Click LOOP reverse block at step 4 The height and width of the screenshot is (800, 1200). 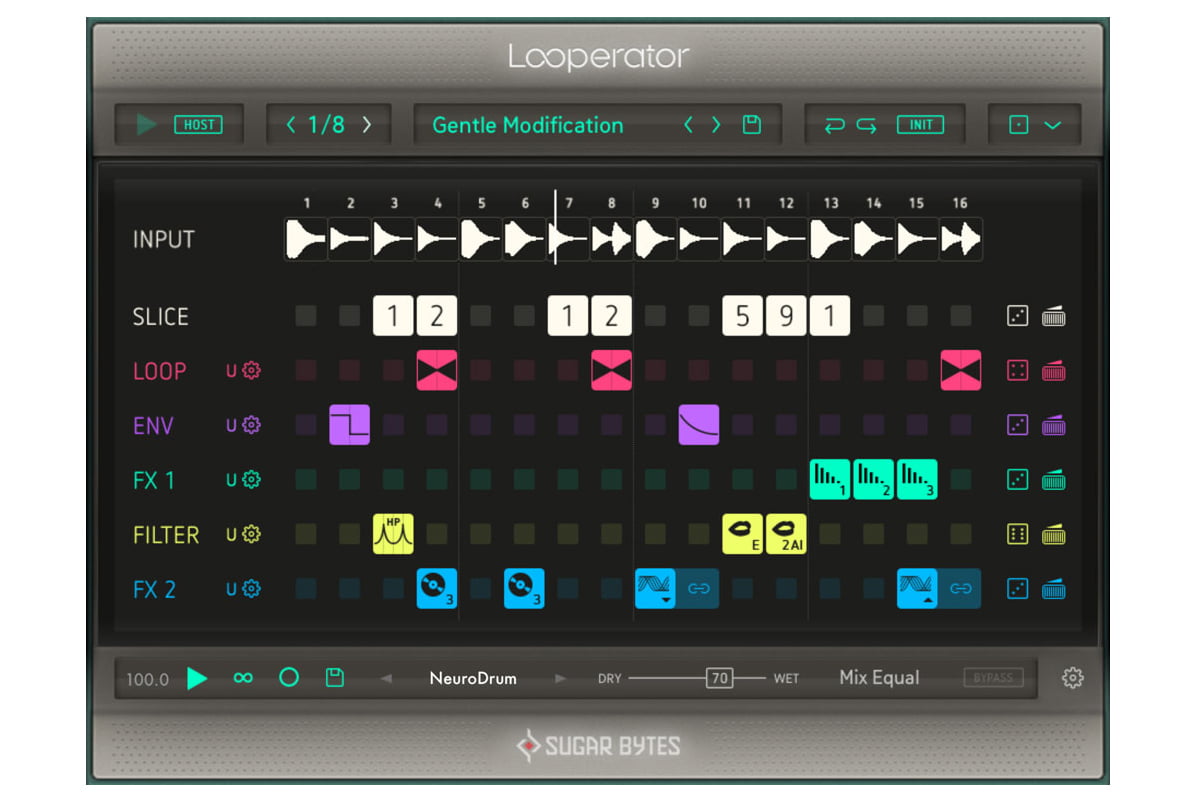click(437, 370)
